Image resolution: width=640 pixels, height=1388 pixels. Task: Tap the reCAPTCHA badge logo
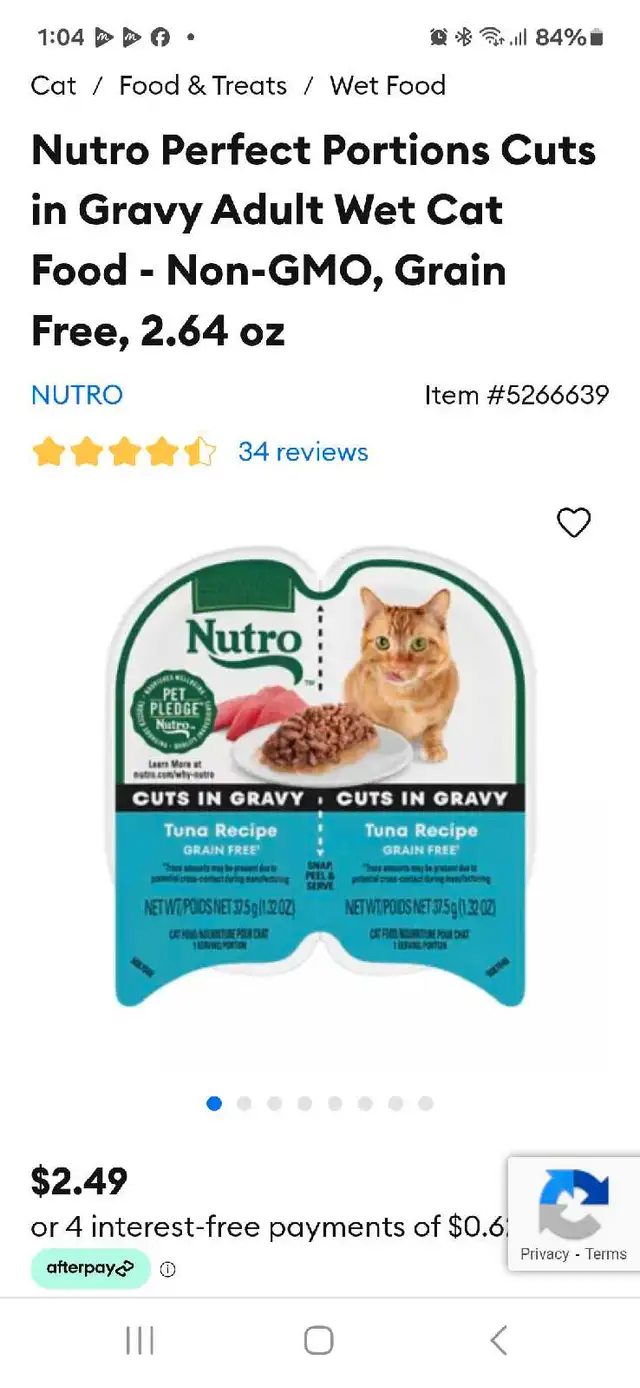coord(574,1204)
